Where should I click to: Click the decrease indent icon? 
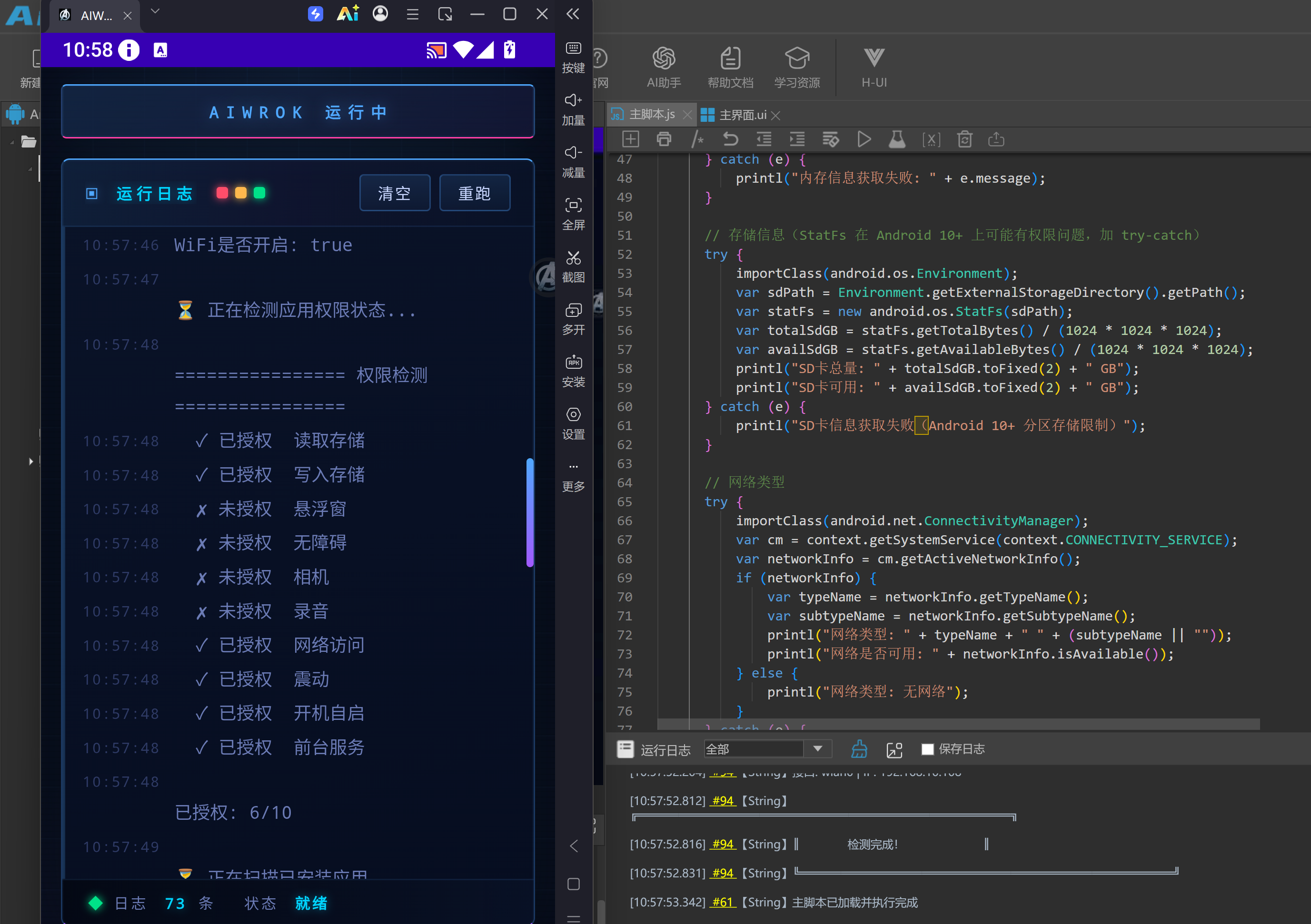[x=764, y=139]
